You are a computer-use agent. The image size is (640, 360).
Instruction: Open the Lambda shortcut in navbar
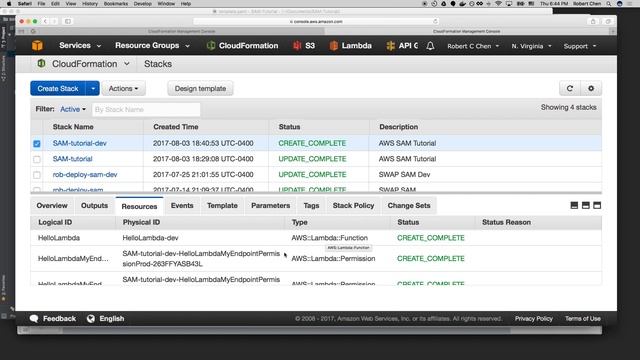coord(350,46)
